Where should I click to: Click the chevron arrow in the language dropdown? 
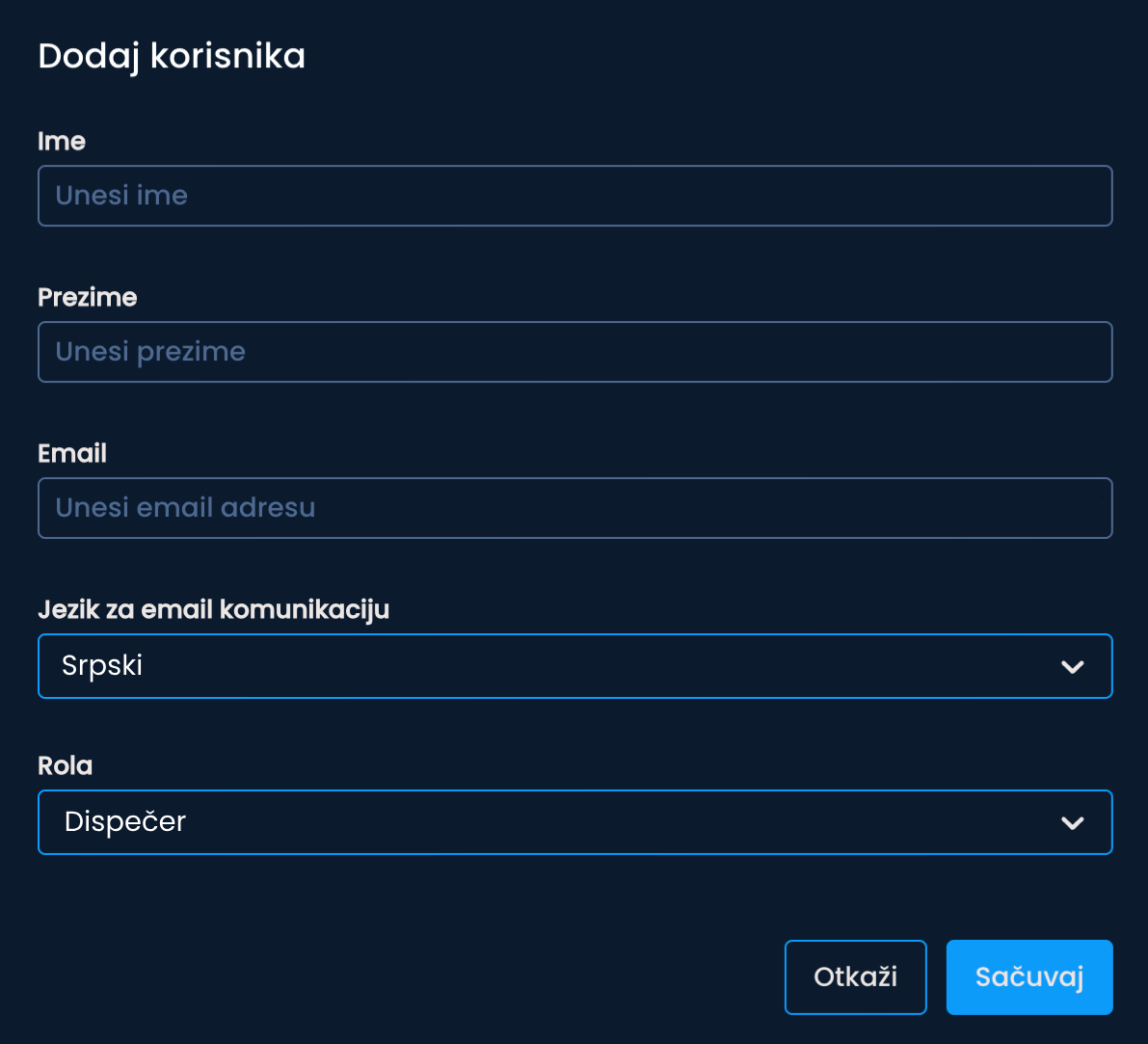[1072, 666]
